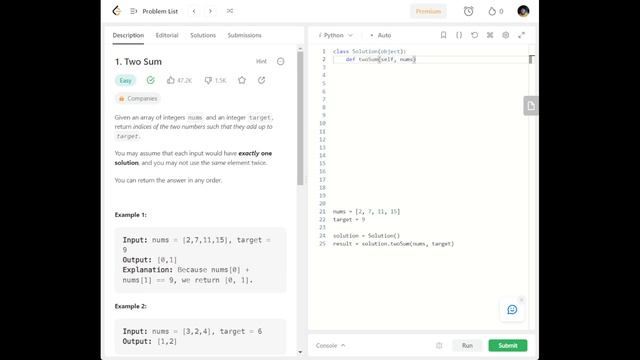Image resolution: width=640 pixels, height=360 pixels.
Task: Click the 'Example 2:' heading
Action: coord(131,306)
